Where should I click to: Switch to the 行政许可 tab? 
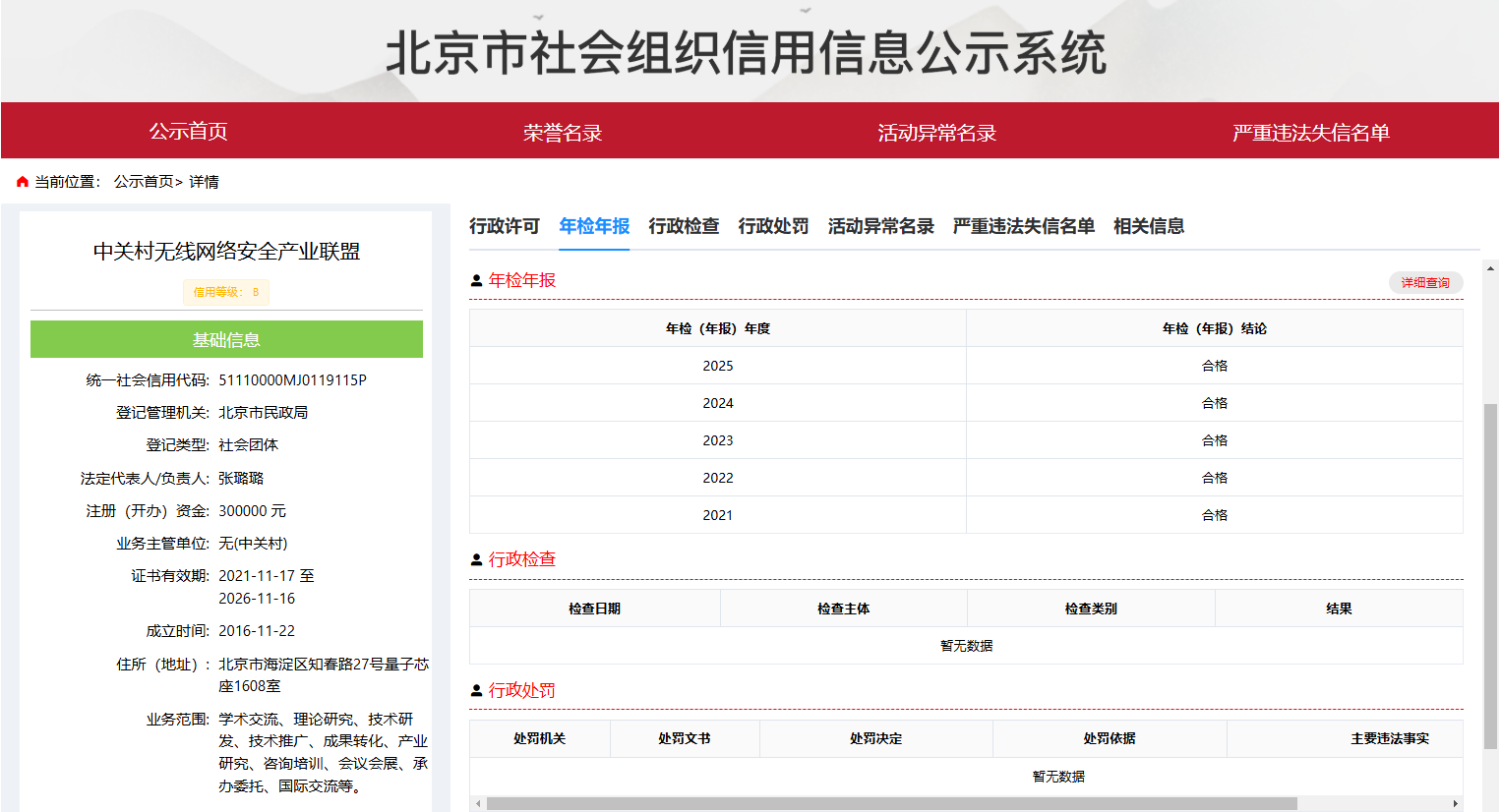coord(505,226)
